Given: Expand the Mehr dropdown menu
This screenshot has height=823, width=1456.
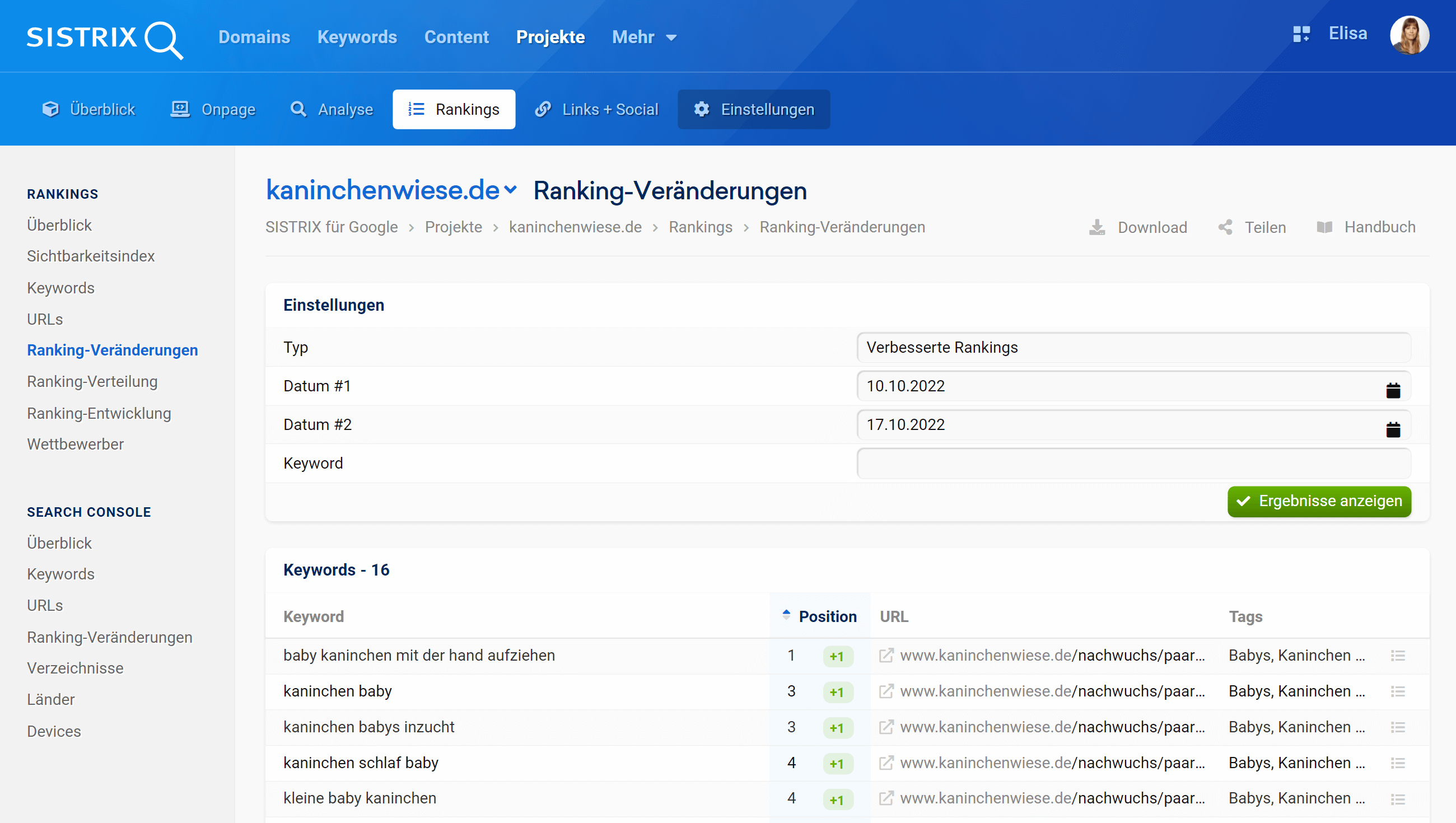Looking at the screenshot, I should pyautogui.click(x=644, y=38).
